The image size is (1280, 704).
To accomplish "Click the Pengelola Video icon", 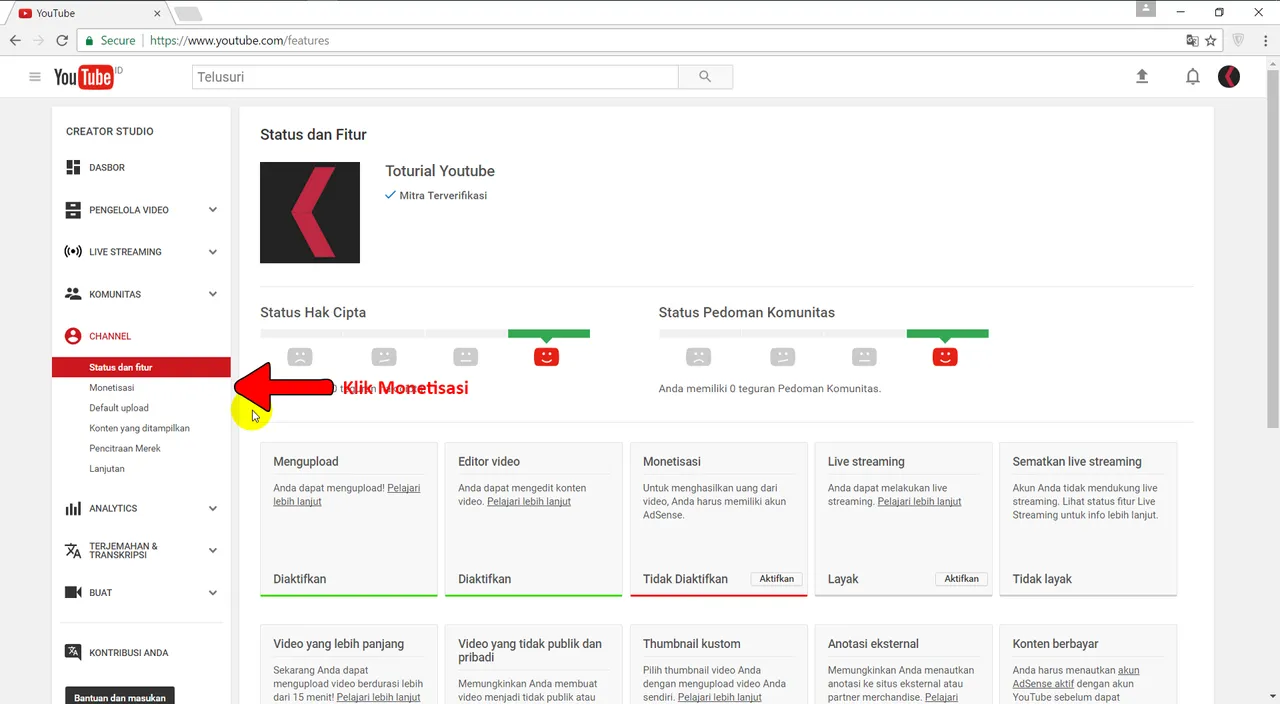I will 73,210.
